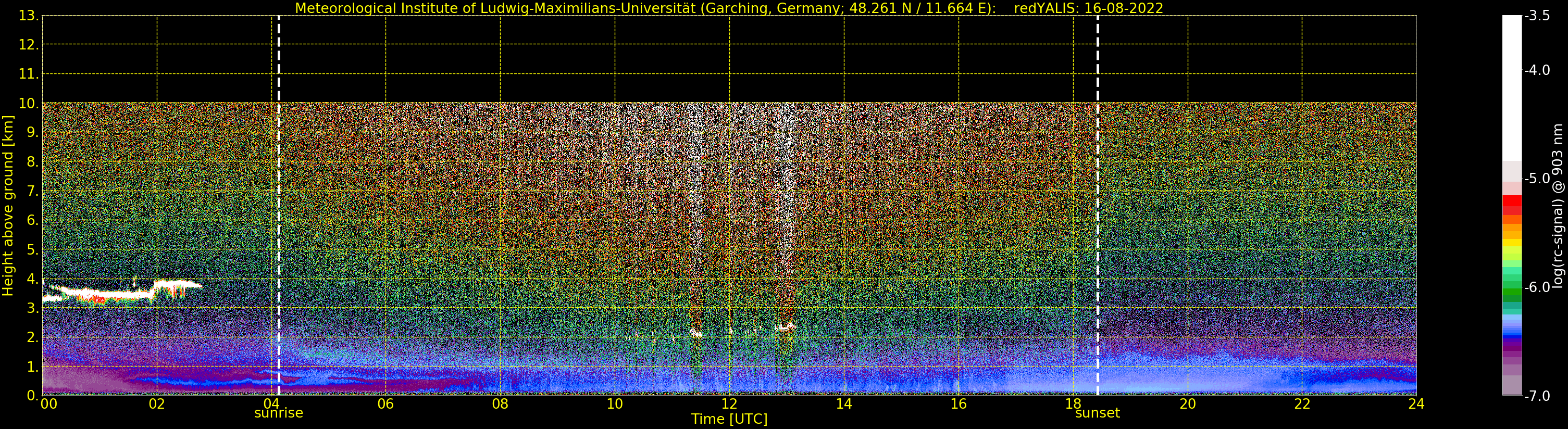Click the 20 tick label on the time axis
The image size is (1568, 429).
tap(1188, 404)
